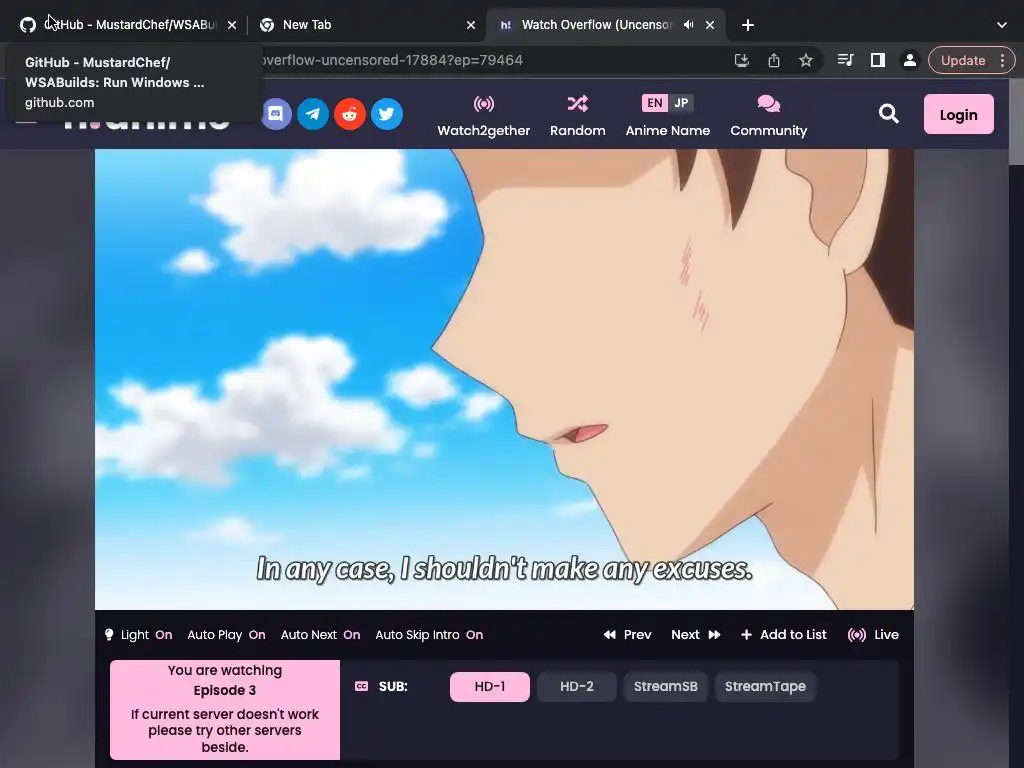This screenshot has height=768, width=1024.
Task: Open the Reddit social icon
Action: pyautogui.click(x=350, y=114)
